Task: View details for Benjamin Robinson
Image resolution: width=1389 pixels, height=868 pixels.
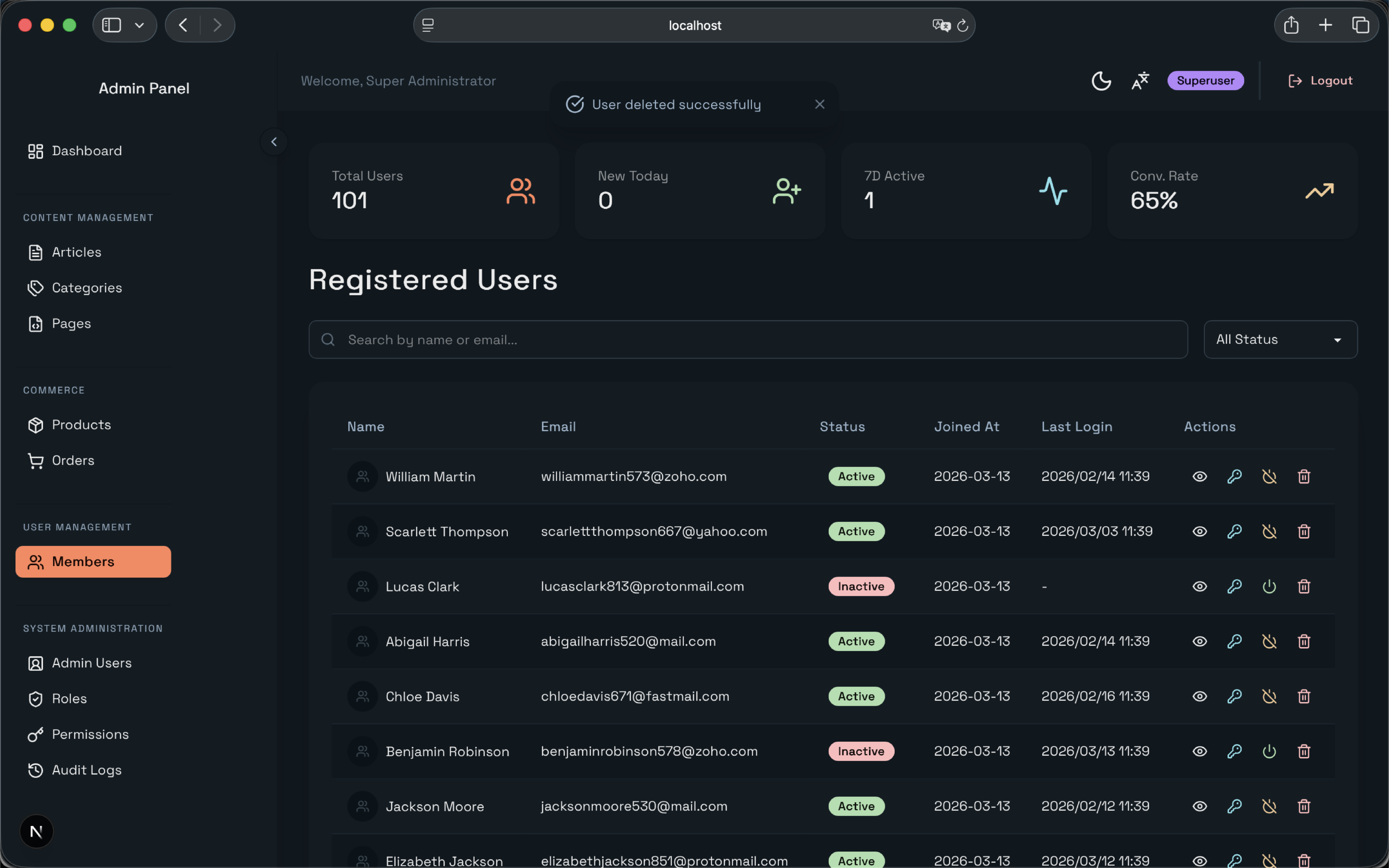Action: click(x=1200, y=752)
